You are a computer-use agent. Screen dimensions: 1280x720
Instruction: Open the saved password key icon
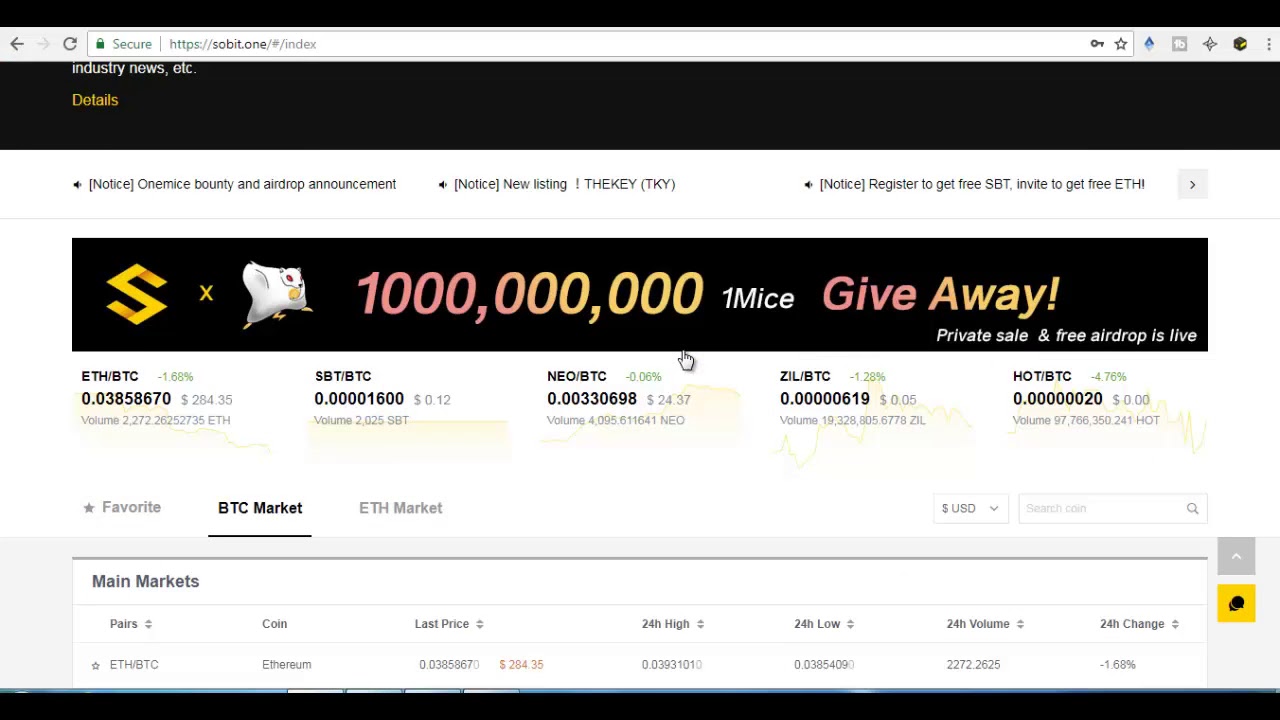[1097, 44]
